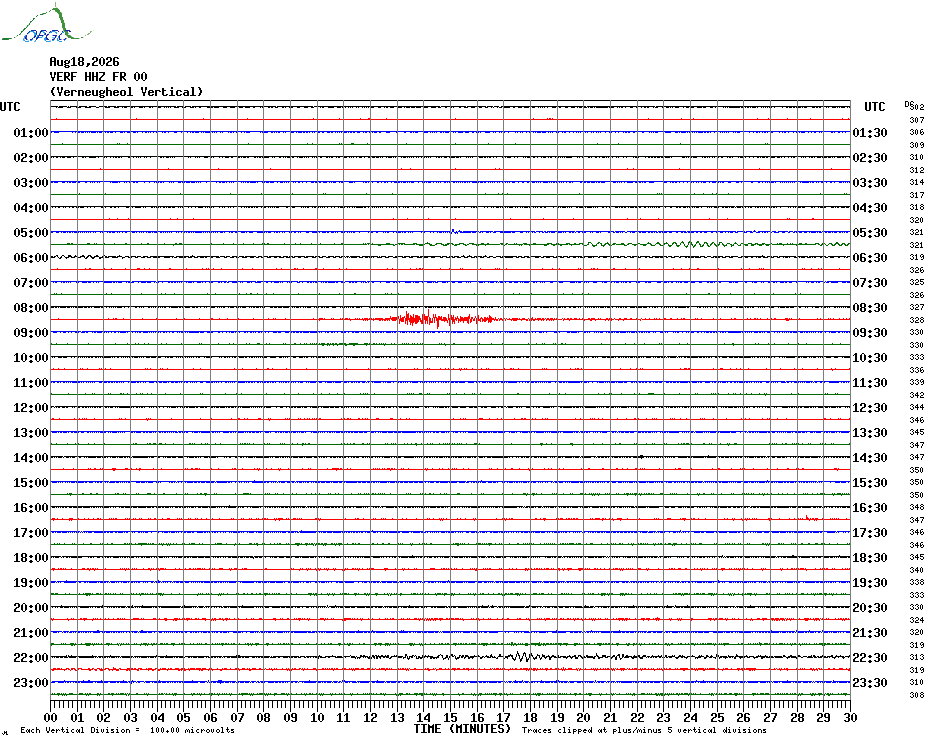Click the black wiggle at start of the 06:00 trace
Viewport: 930px width, 744px height.
(x=77, y=257)
